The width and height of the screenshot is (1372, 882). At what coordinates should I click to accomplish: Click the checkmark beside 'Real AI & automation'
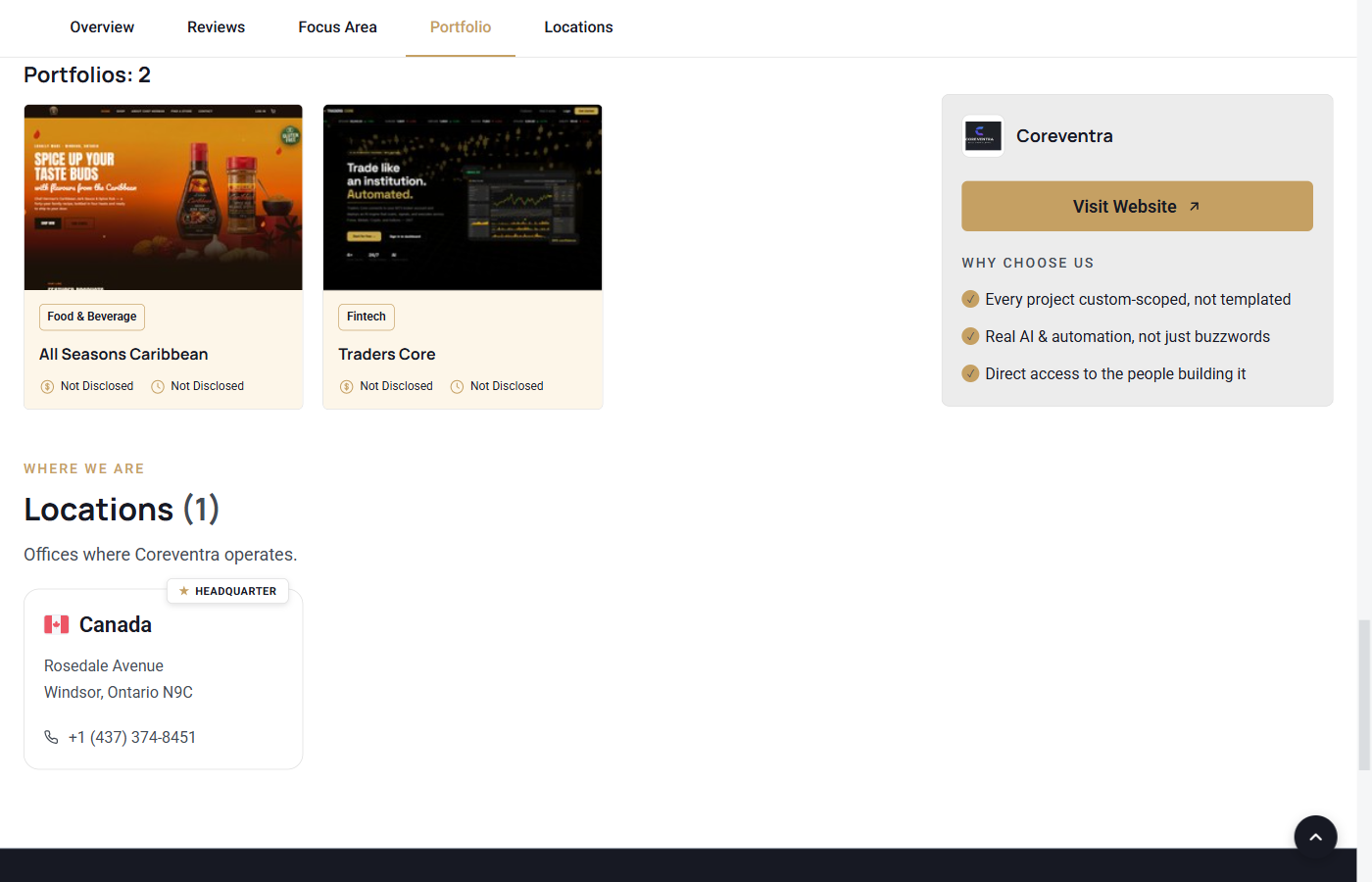(x=970, y=336)
